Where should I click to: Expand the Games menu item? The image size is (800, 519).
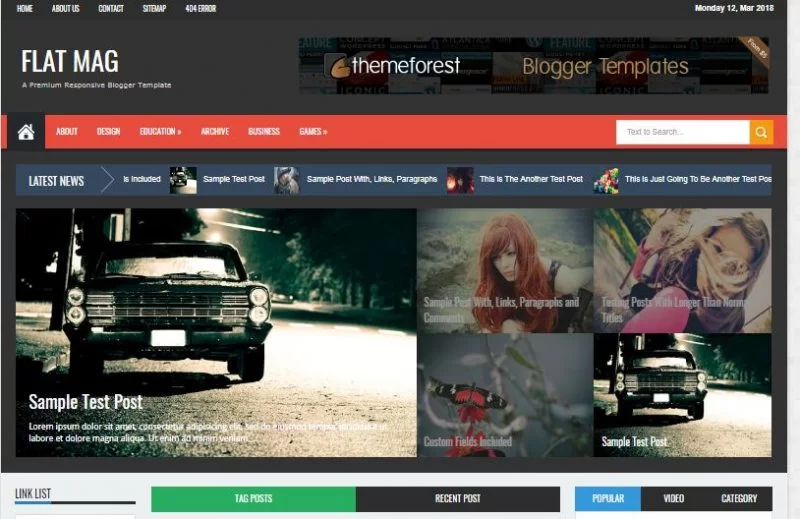click(313, 132)
